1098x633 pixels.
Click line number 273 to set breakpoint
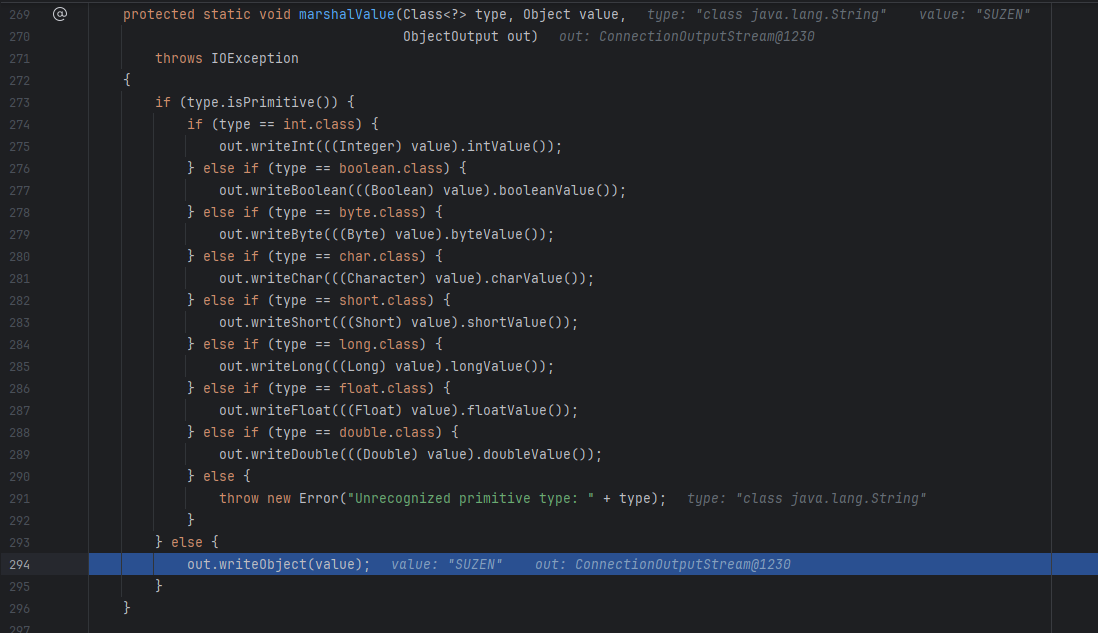coord(20,102)
